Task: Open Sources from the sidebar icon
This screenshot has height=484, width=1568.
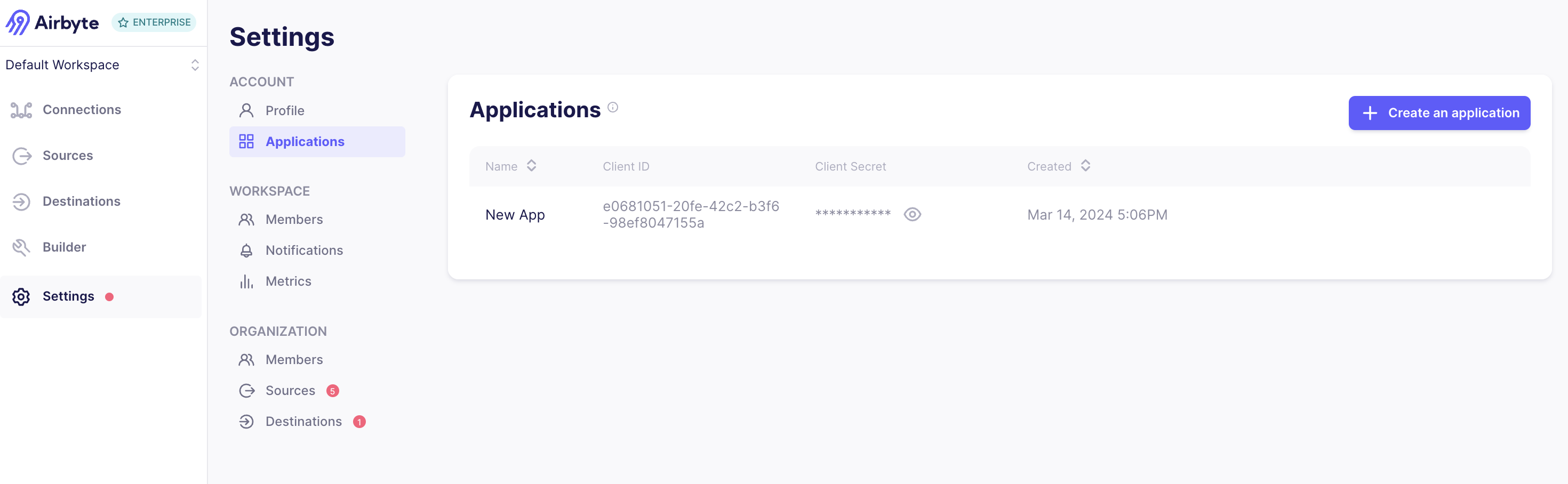Action: coord(21,156)
